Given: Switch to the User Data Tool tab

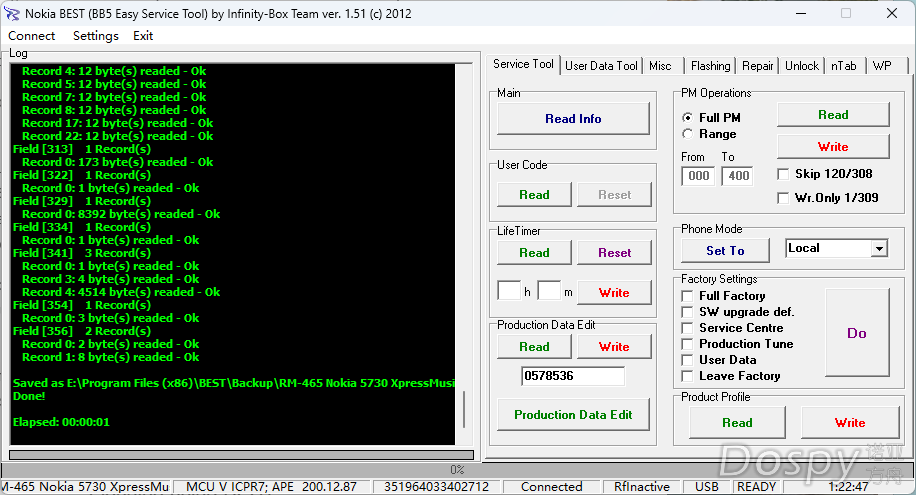Looking at the screenshot, I should click(601, 66).
